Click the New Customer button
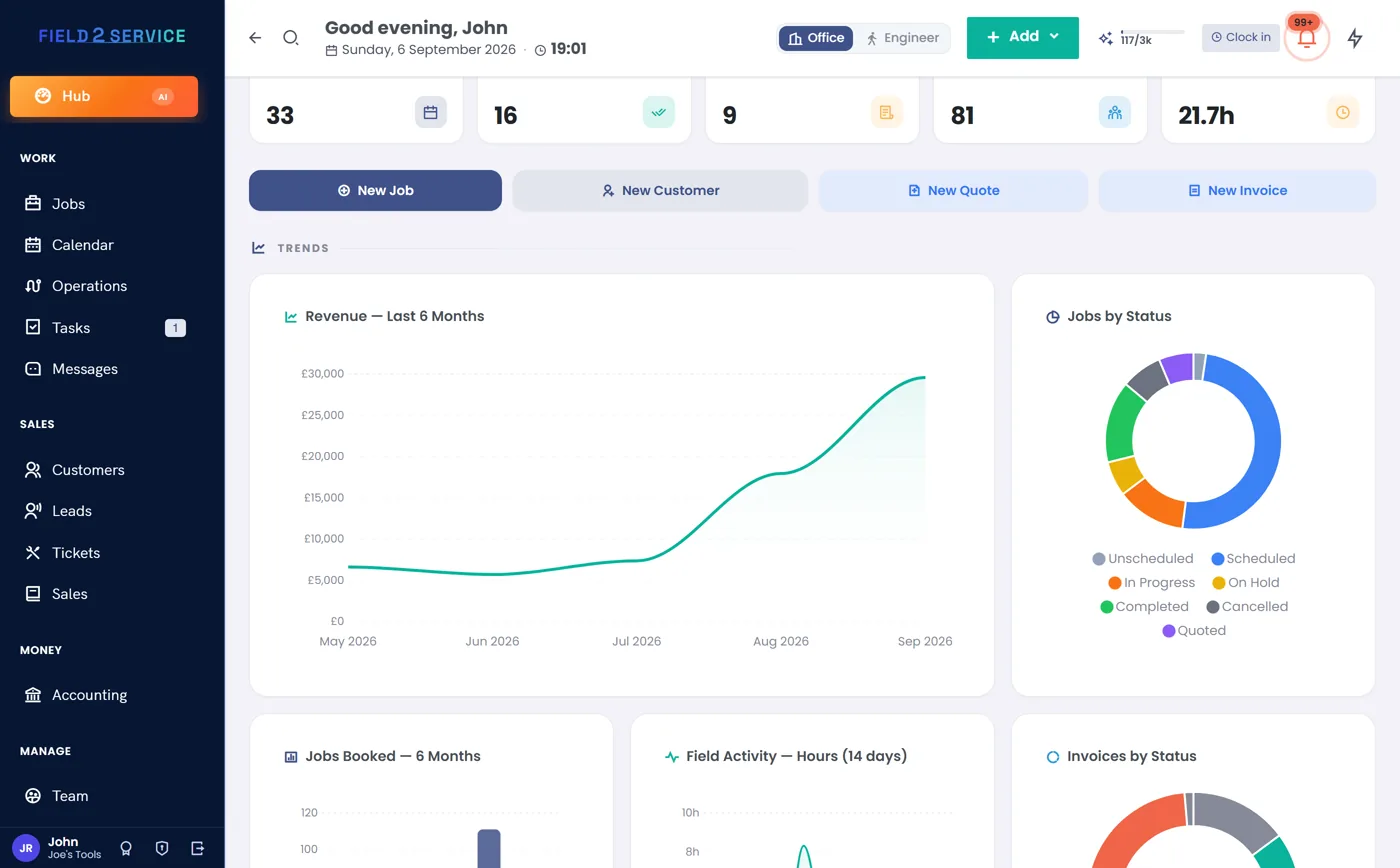The height and width of the screenshot is (868, 1400). pos(660,190)
